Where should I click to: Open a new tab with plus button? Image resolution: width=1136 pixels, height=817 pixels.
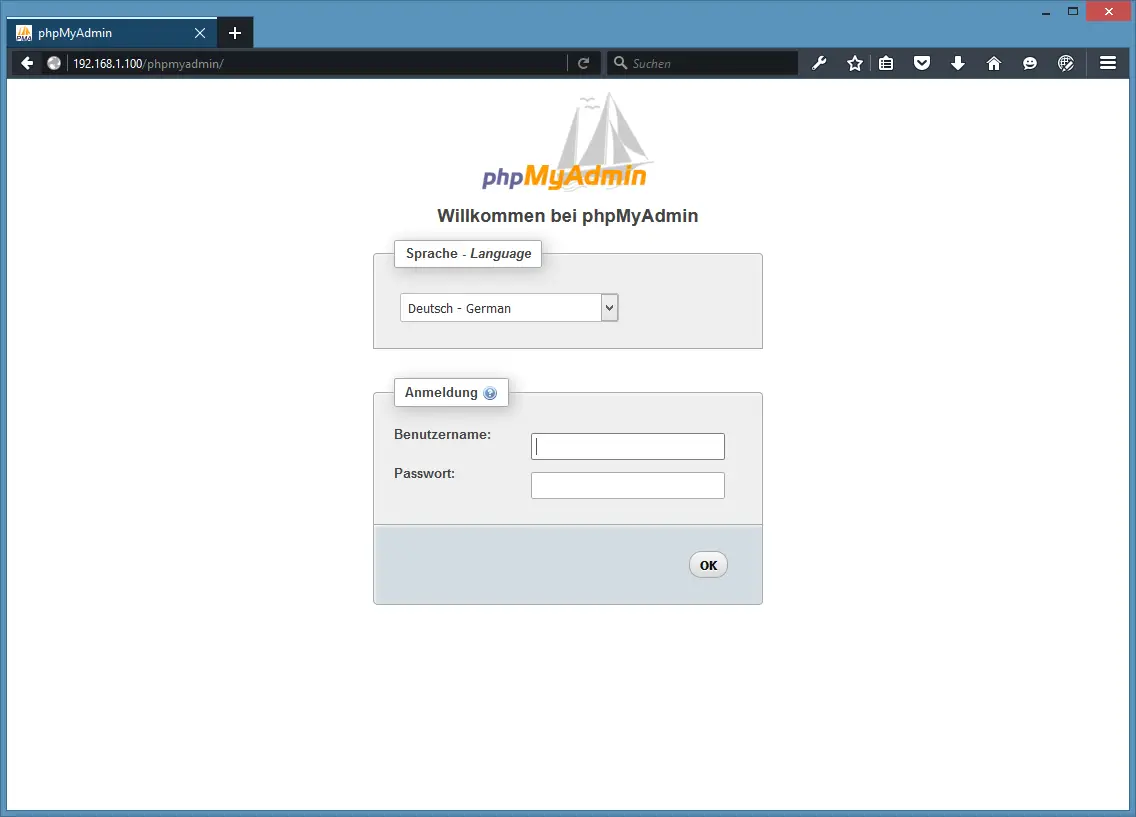[235, 33]
